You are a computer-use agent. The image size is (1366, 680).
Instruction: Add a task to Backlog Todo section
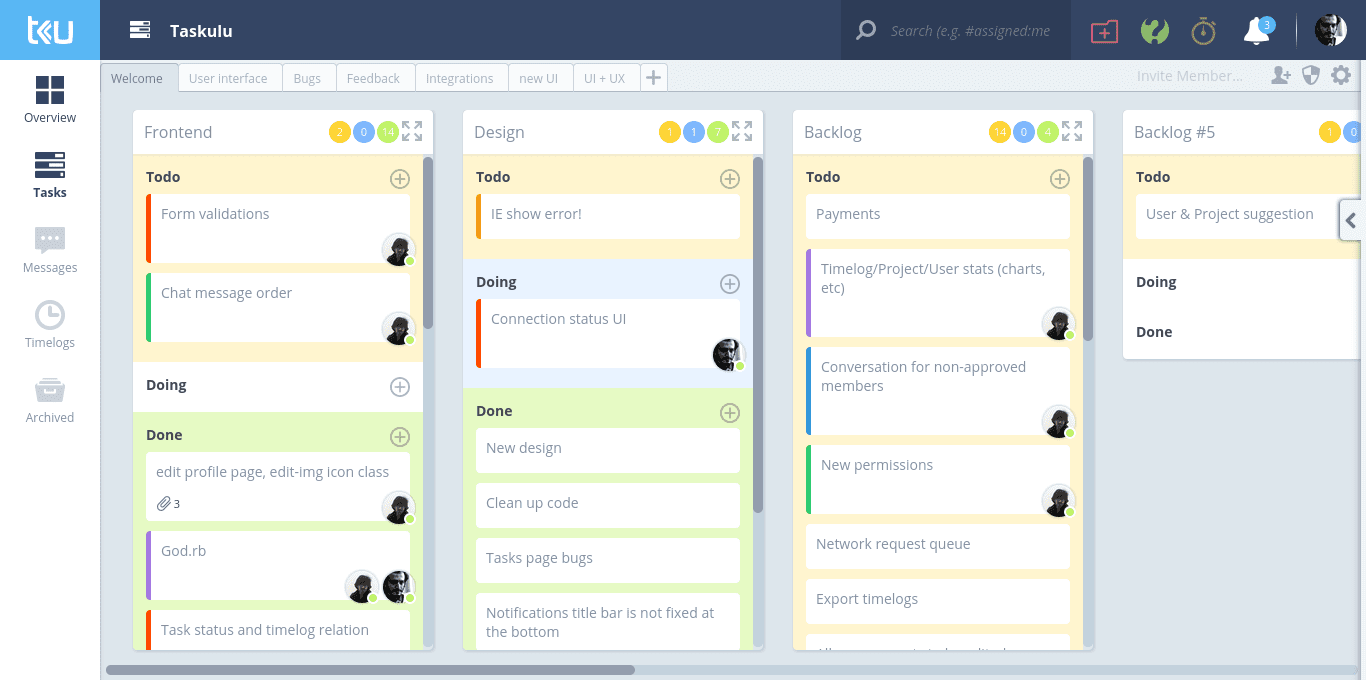(x=1060, y=179)
